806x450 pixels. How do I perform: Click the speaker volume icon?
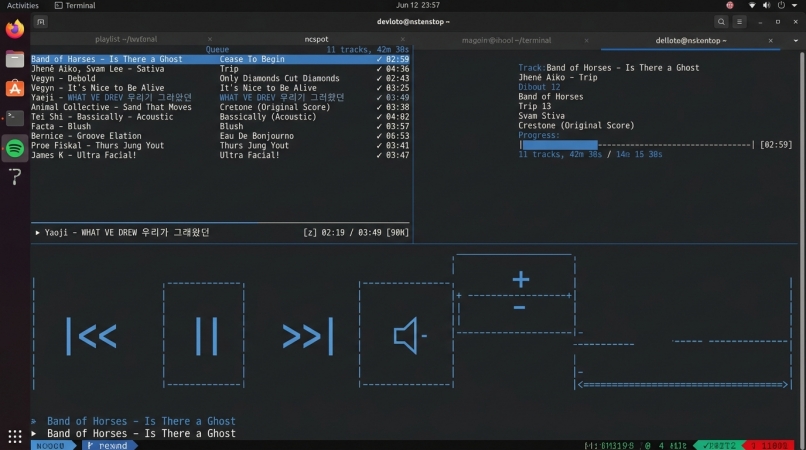pos(410,335)
